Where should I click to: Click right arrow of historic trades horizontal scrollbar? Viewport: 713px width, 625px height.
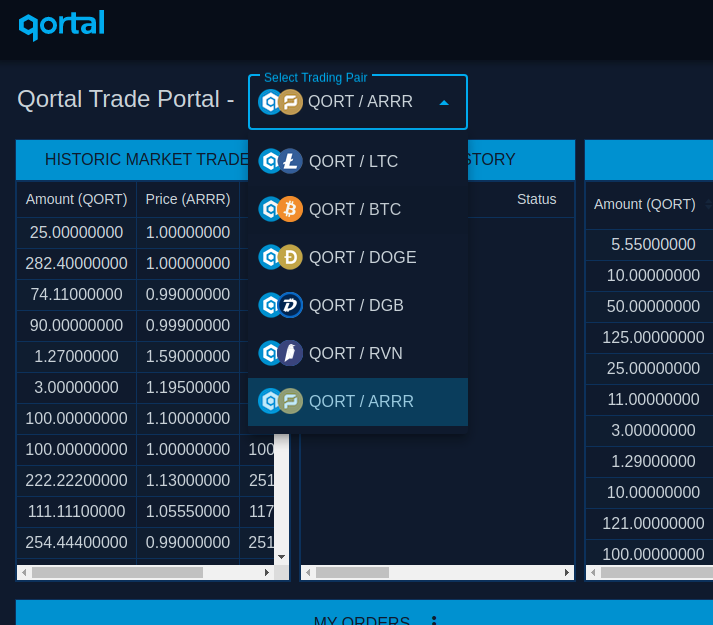267,572
